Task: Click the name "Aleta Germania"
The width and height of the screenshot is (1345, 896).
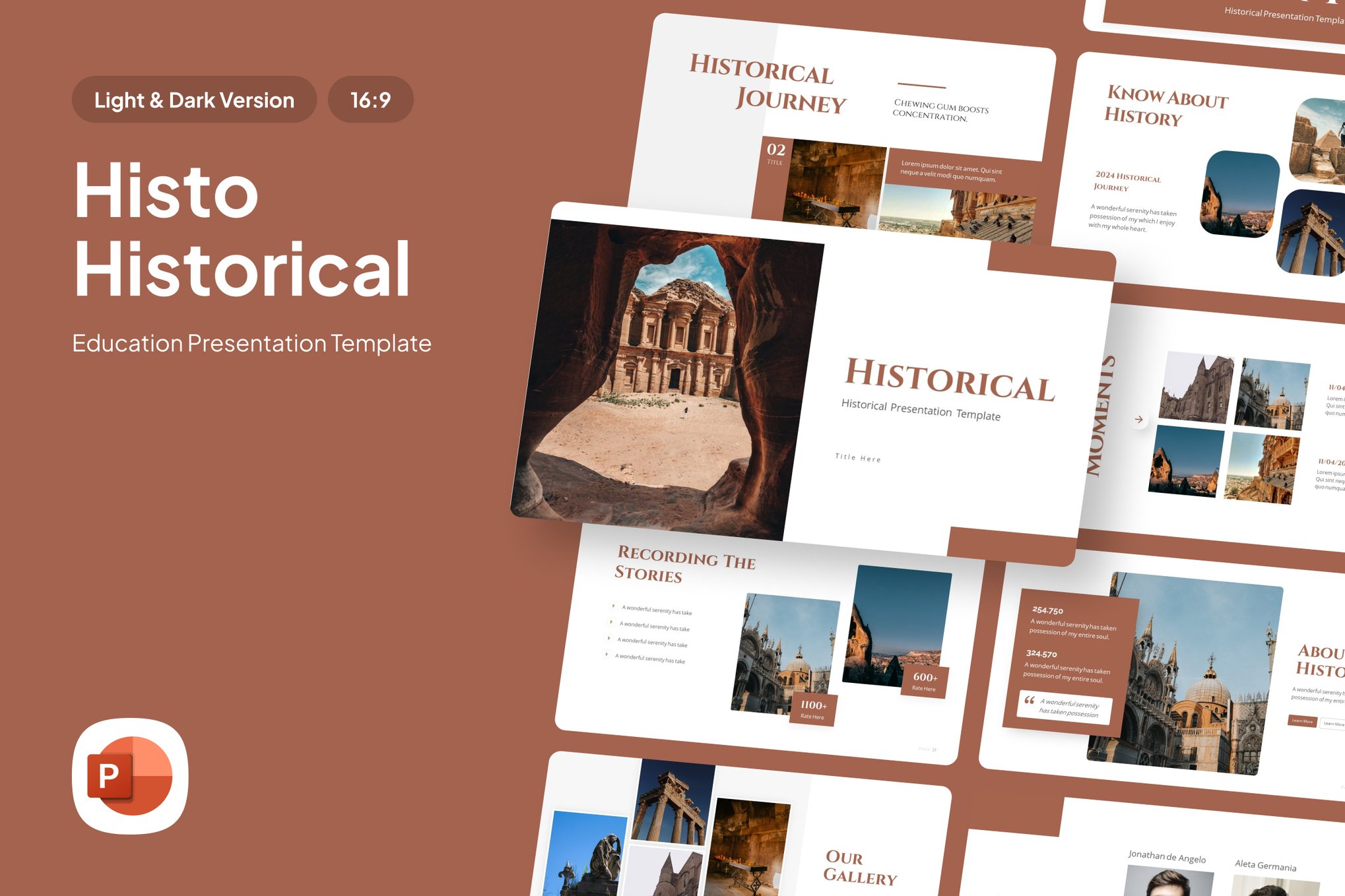Action: [1266, 865]
